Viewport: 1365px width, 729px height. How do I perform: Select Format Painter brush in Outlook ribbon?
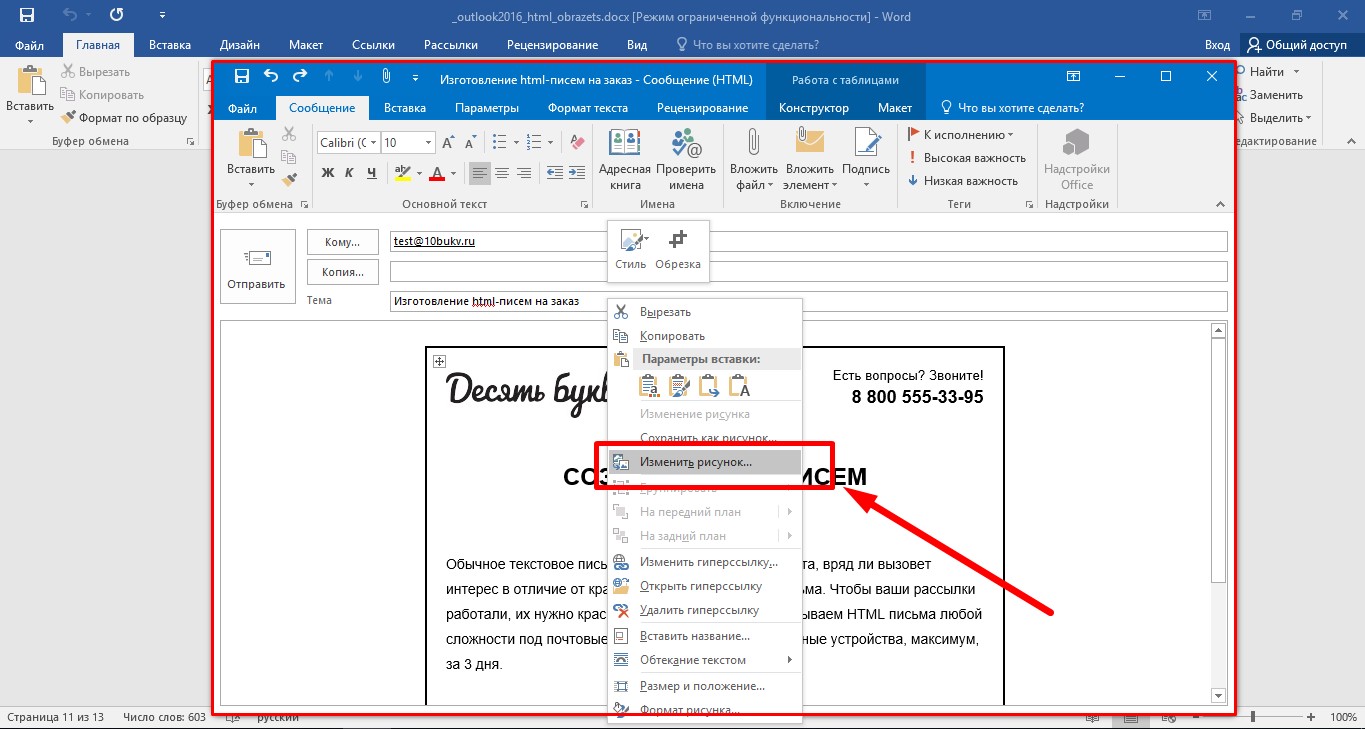(x=289, y=180)
